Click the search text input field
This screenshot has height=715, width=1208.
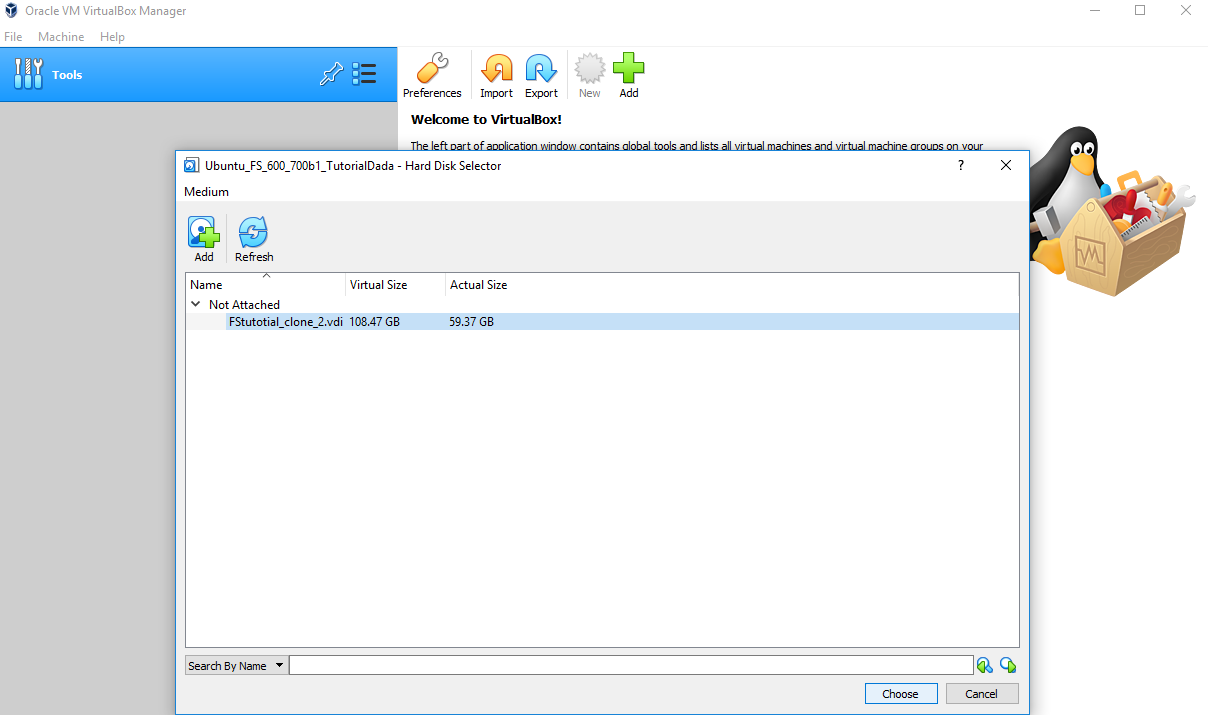pos(630,666)
